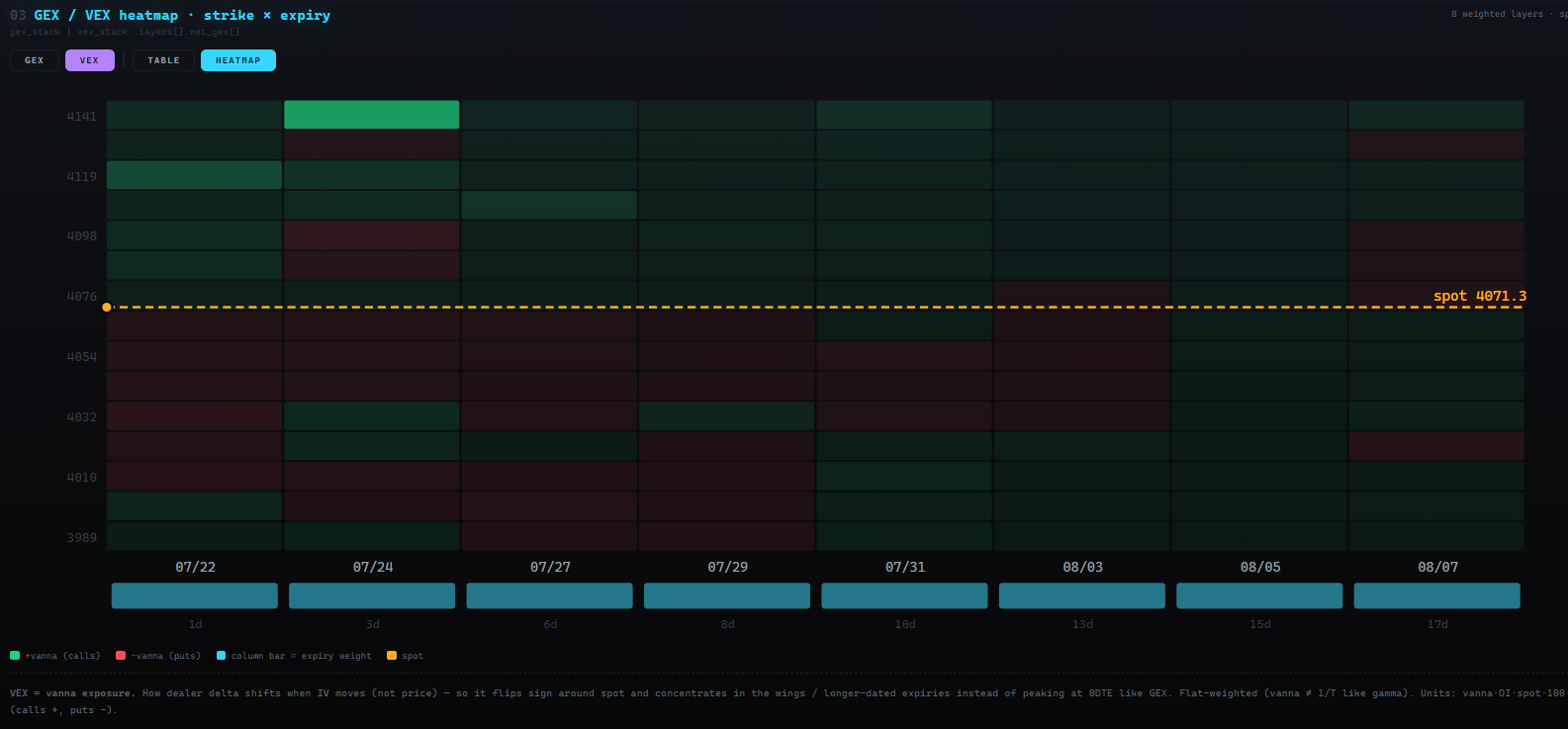Click the 07/24 expiry weight bar

[372, 595]
